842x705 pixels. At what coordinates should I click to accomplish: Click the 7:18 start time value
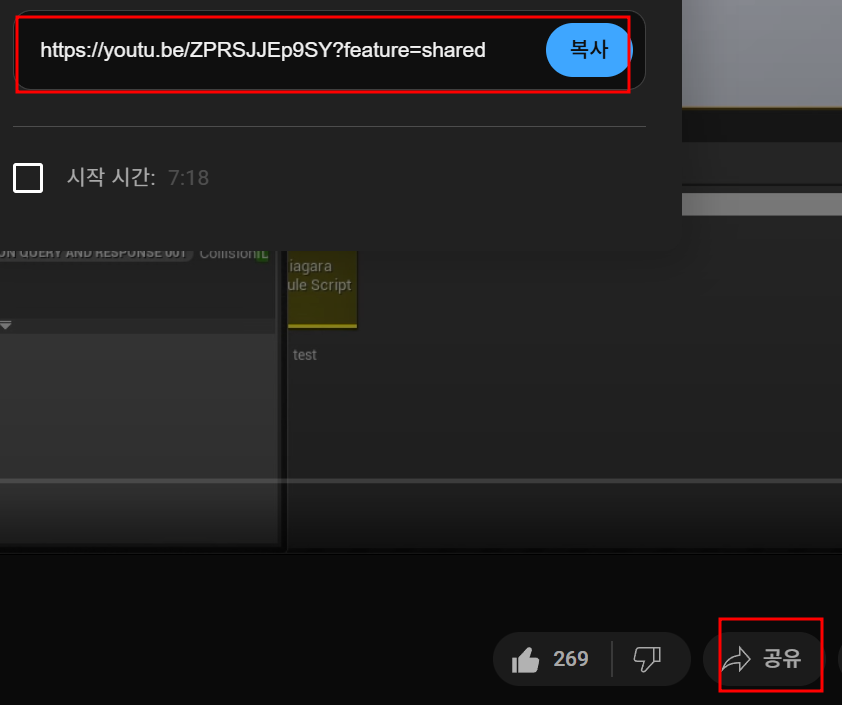click(188, 178)
